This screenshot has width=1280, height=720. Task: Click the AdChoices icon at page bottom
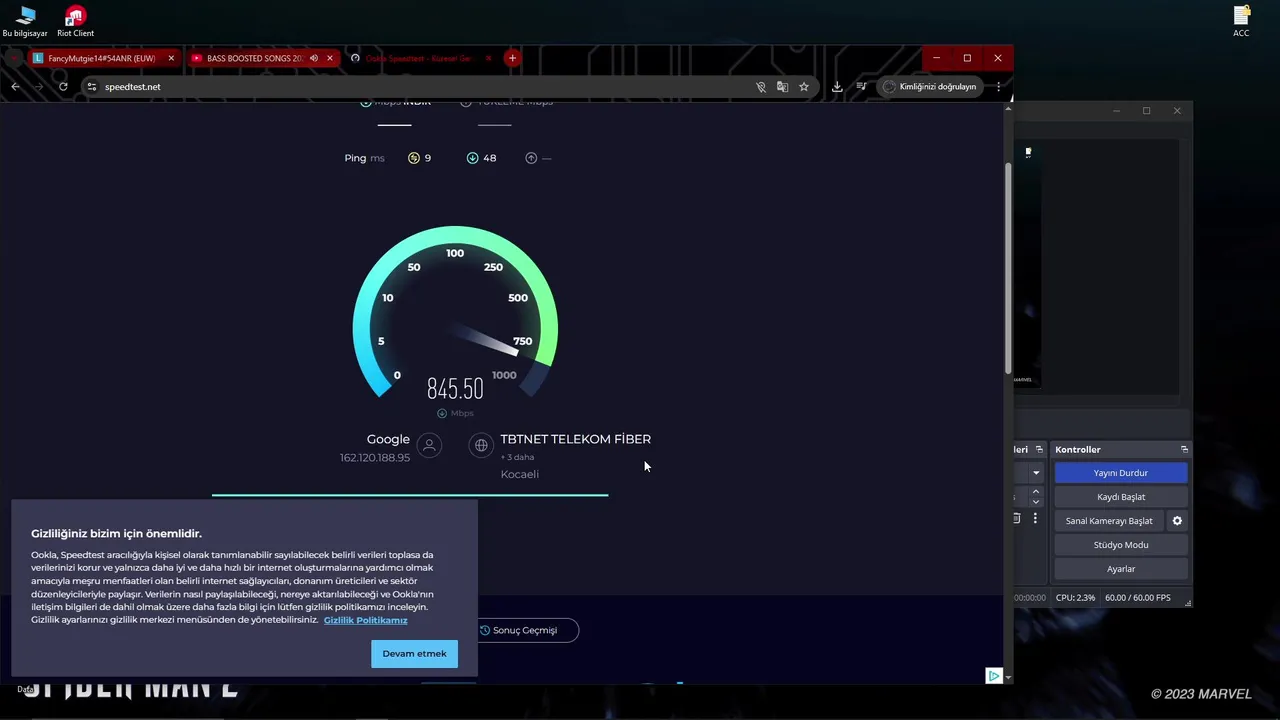coord(993,676)
